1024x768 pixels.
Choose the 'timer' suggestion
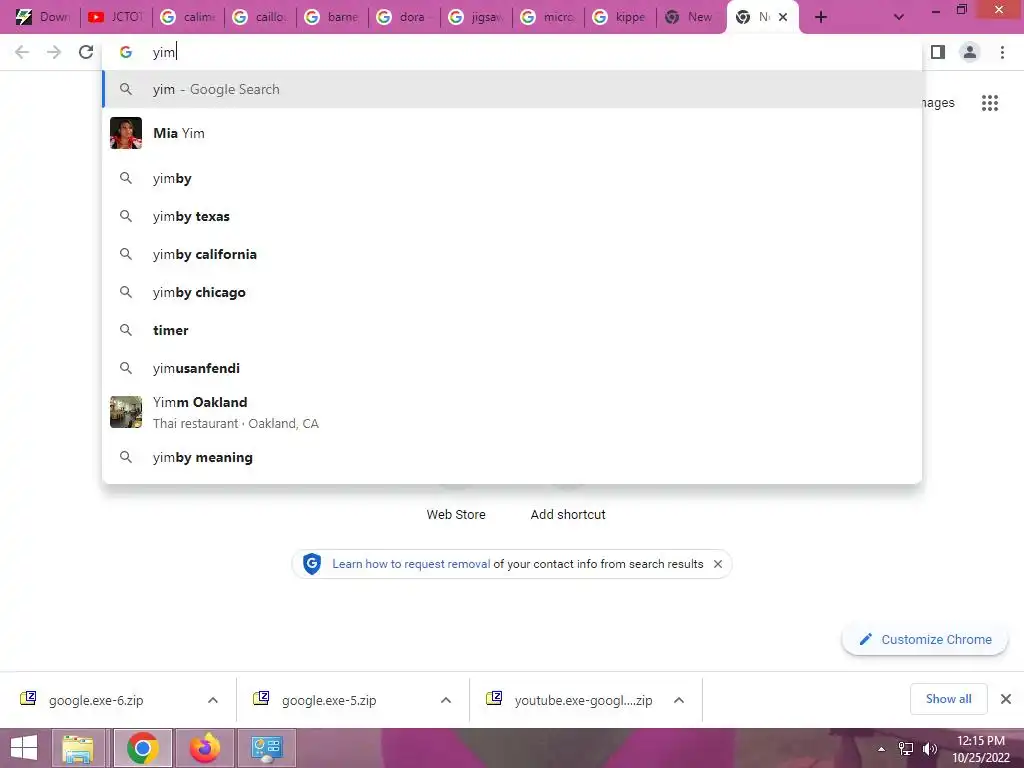512,330
